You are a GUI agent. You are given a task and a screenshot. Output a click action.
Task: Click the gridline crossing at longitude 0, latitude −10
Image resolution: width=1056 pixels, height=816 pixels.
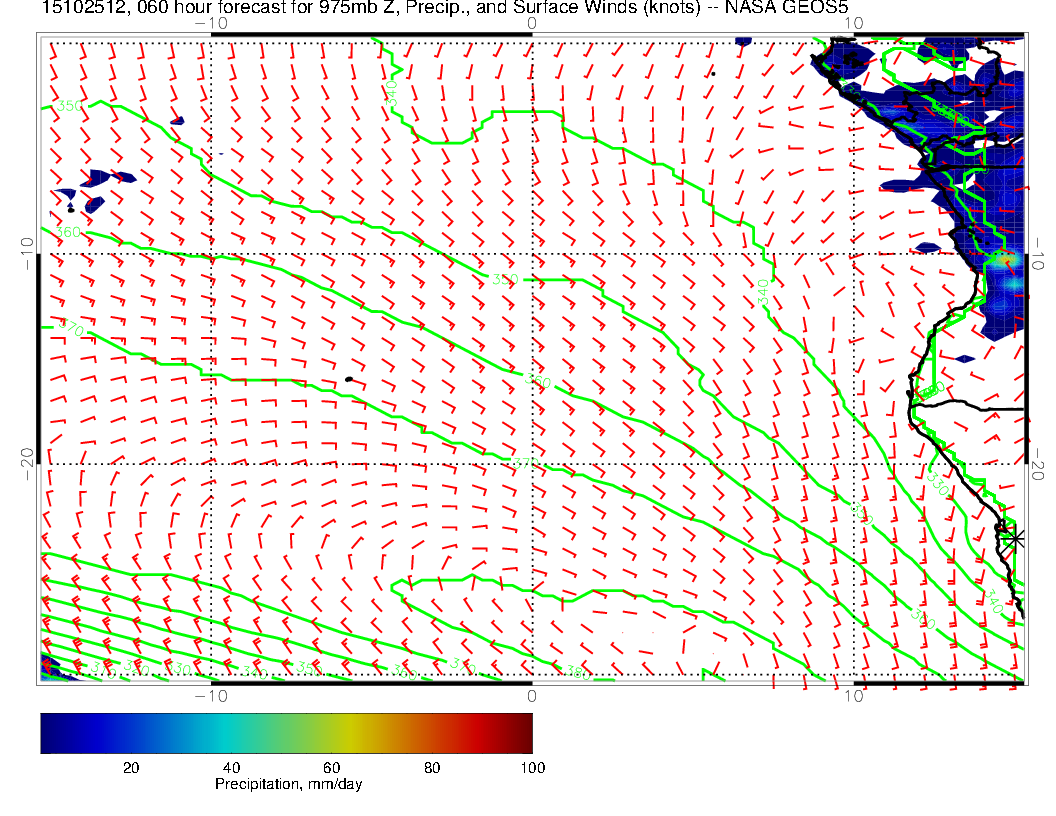point(531,254)
